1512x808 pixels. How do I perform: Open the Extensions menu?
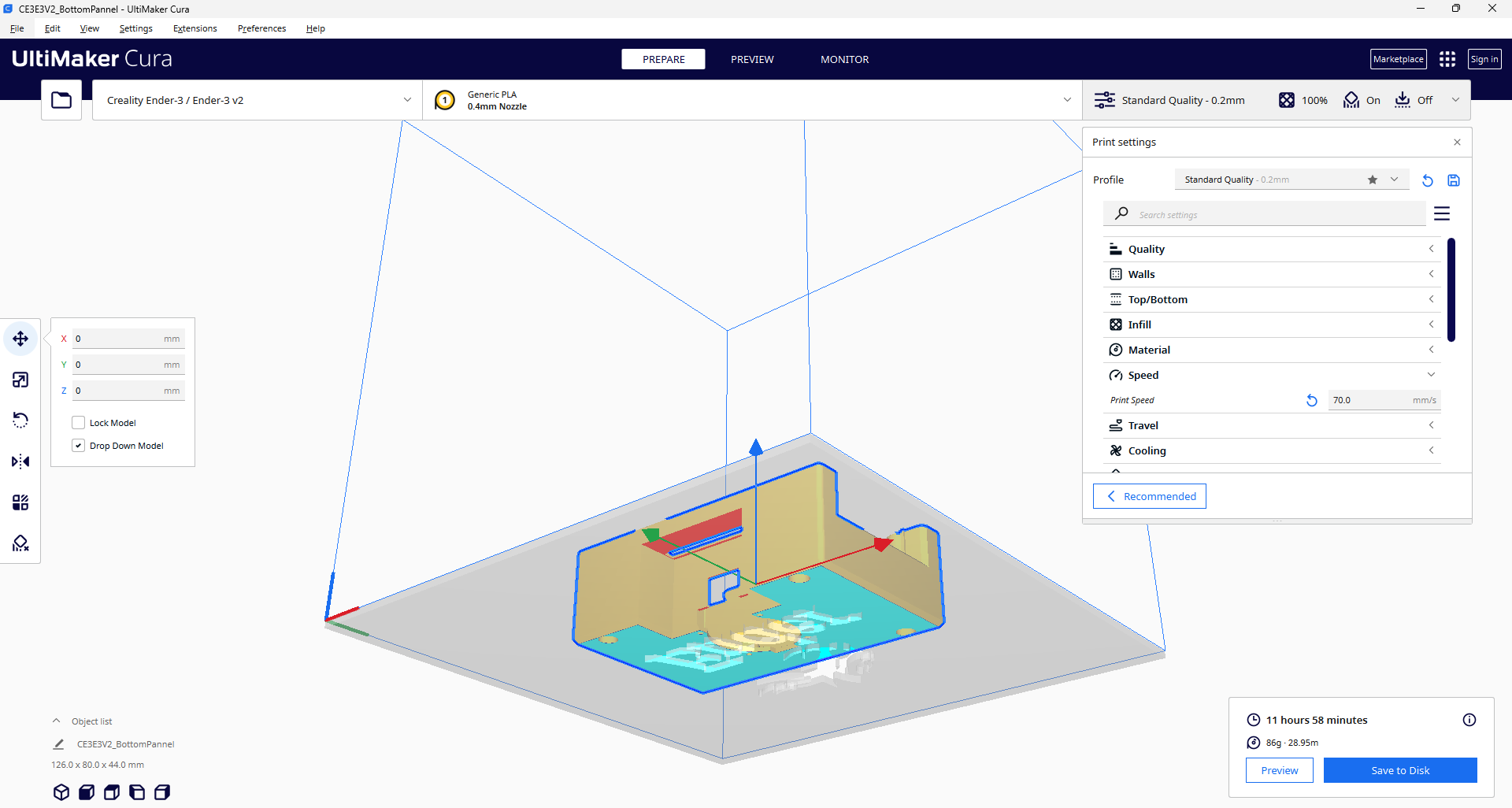pyautogui.click(x=195, y=28)
